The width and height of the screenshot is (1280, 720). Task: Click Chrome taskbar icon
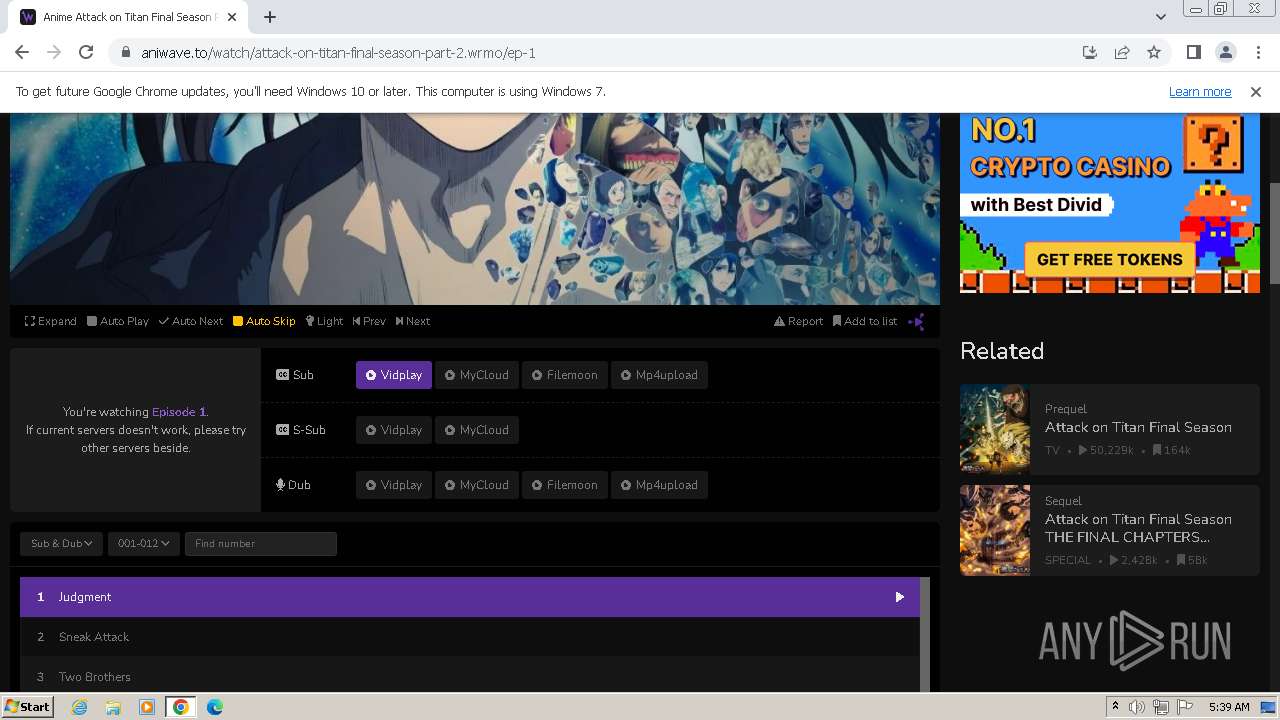tap(181, 707)
